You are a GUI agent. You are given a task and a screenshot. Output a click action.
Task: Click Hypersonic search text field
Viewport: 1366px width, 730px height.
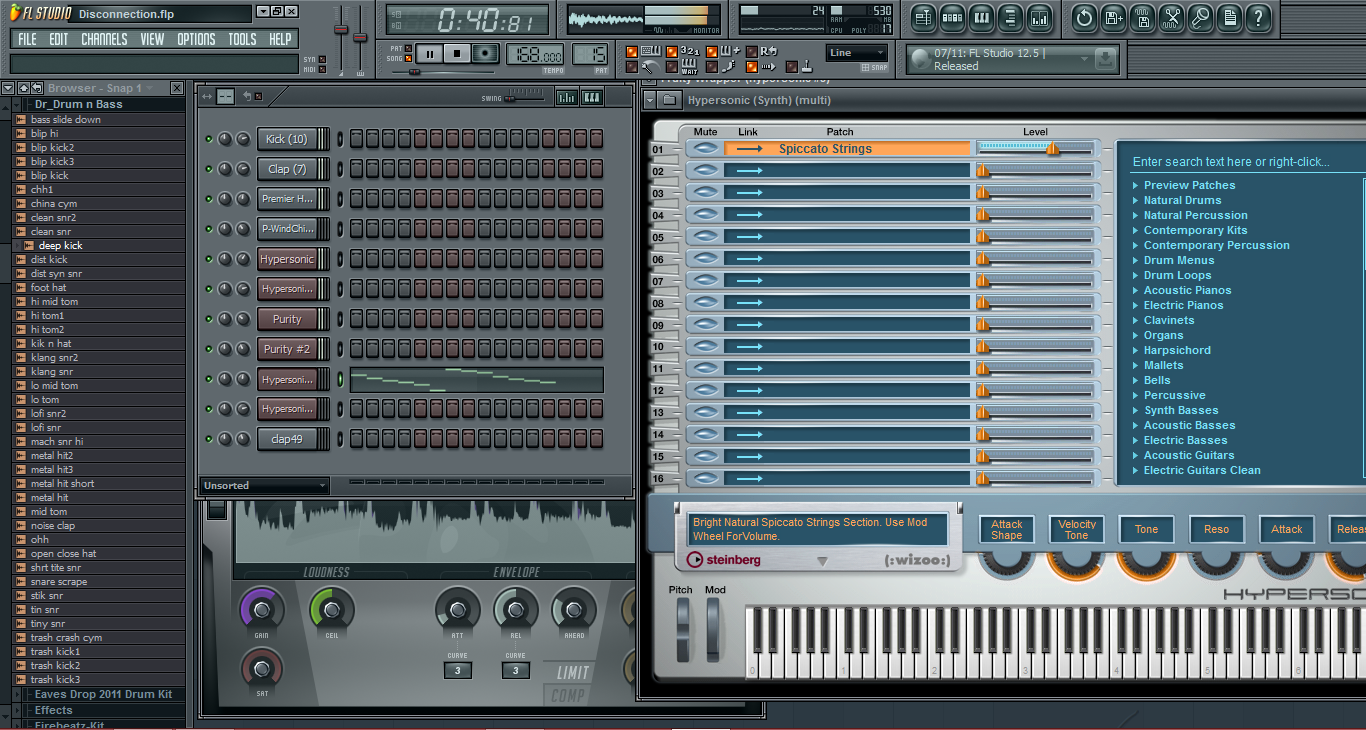[1245, 161]
